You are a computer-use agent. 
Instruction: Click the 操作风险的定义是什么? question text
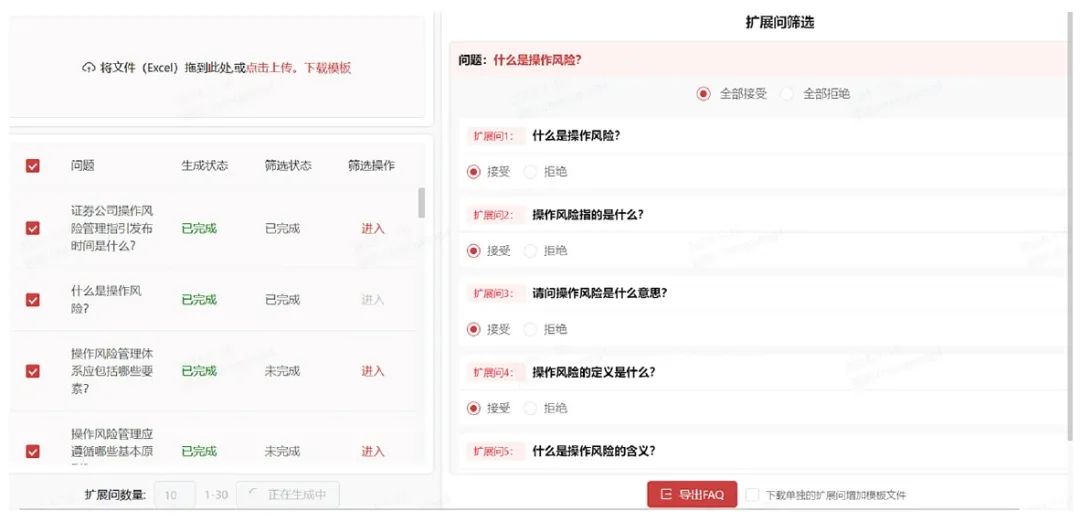point(593,372)
